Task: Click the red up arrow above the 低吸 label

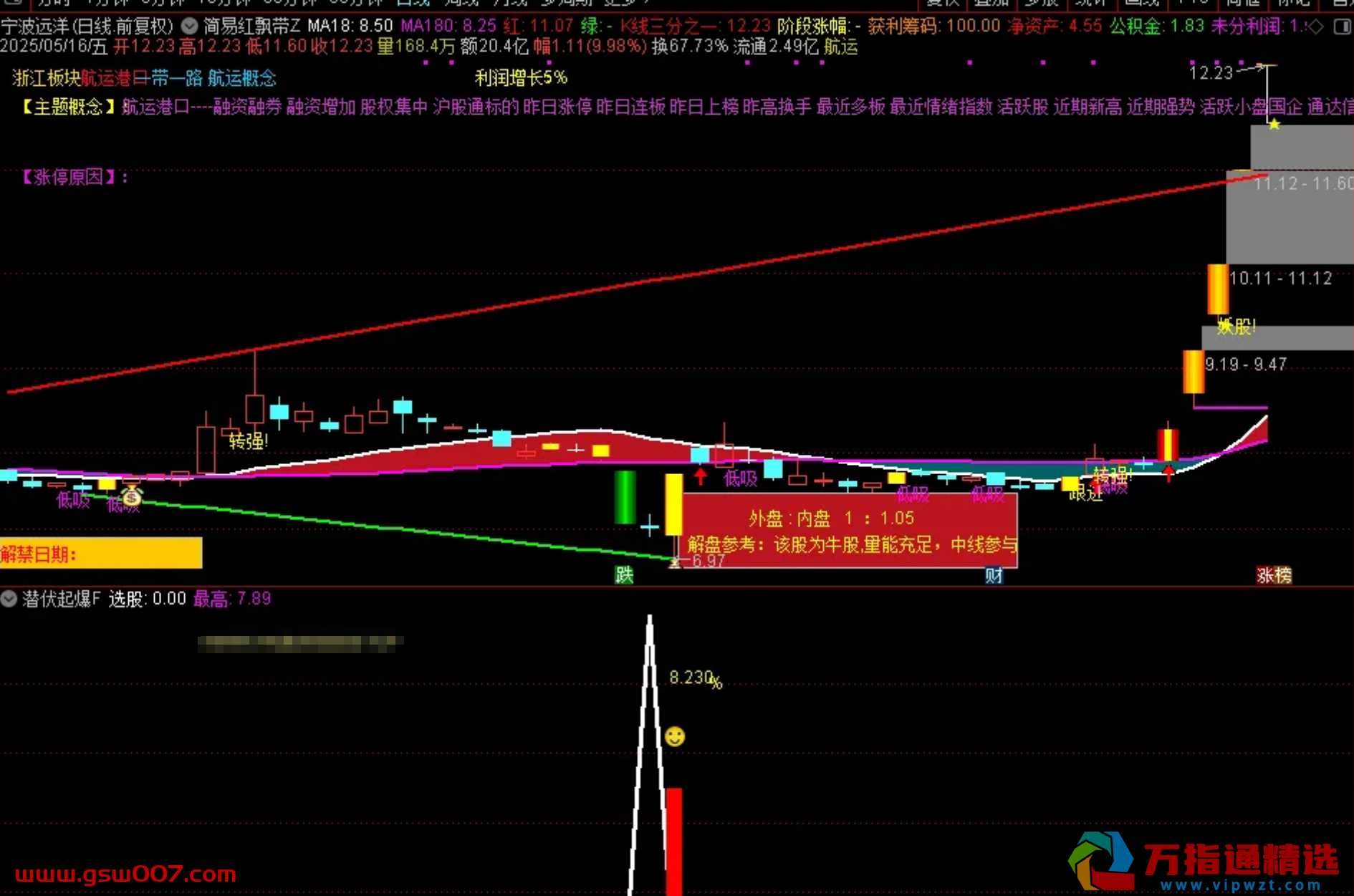Action: (x=701, y=476)
